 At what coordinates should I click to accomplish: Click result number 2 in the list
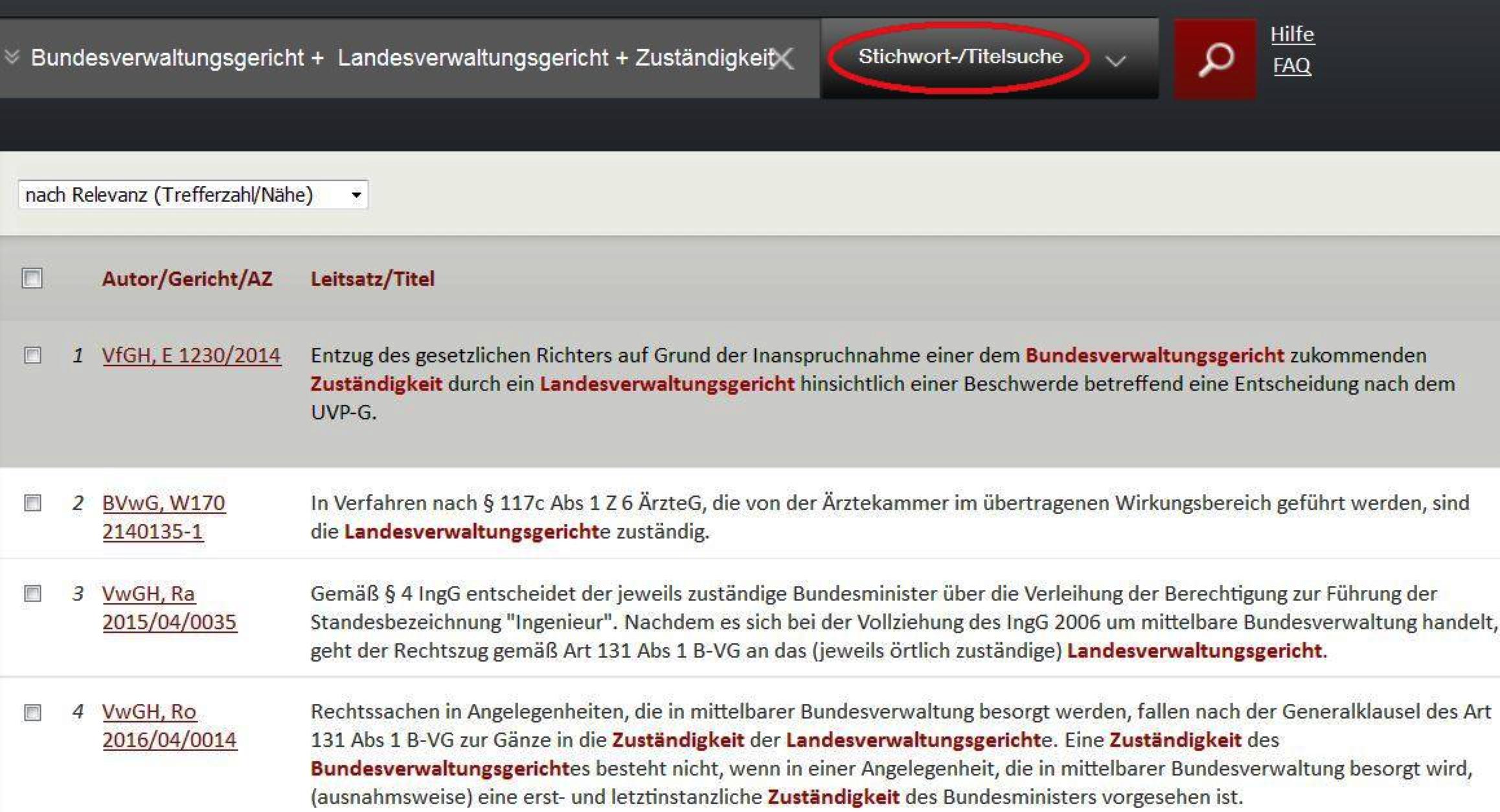(78, 502)
